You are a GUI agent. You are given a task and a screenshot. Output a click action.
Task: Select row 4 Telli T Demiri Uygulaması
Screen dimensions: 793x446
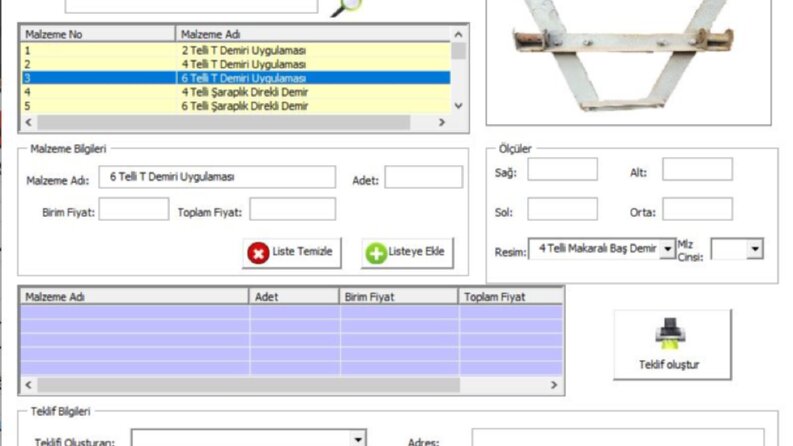(x=236, y=64)
